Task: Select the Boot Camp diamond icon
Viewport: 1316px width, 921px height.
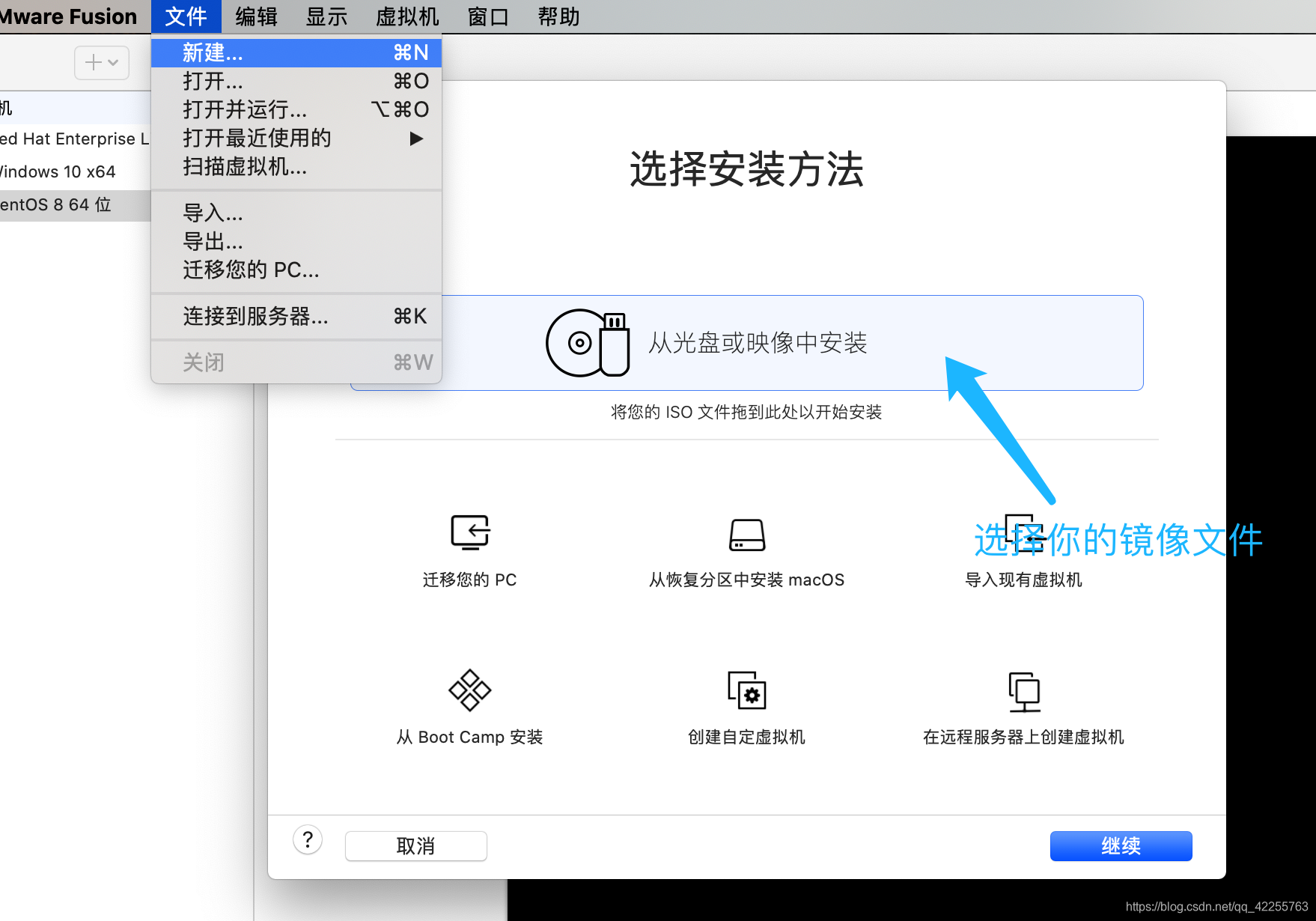Action: [x=469, y=690]
